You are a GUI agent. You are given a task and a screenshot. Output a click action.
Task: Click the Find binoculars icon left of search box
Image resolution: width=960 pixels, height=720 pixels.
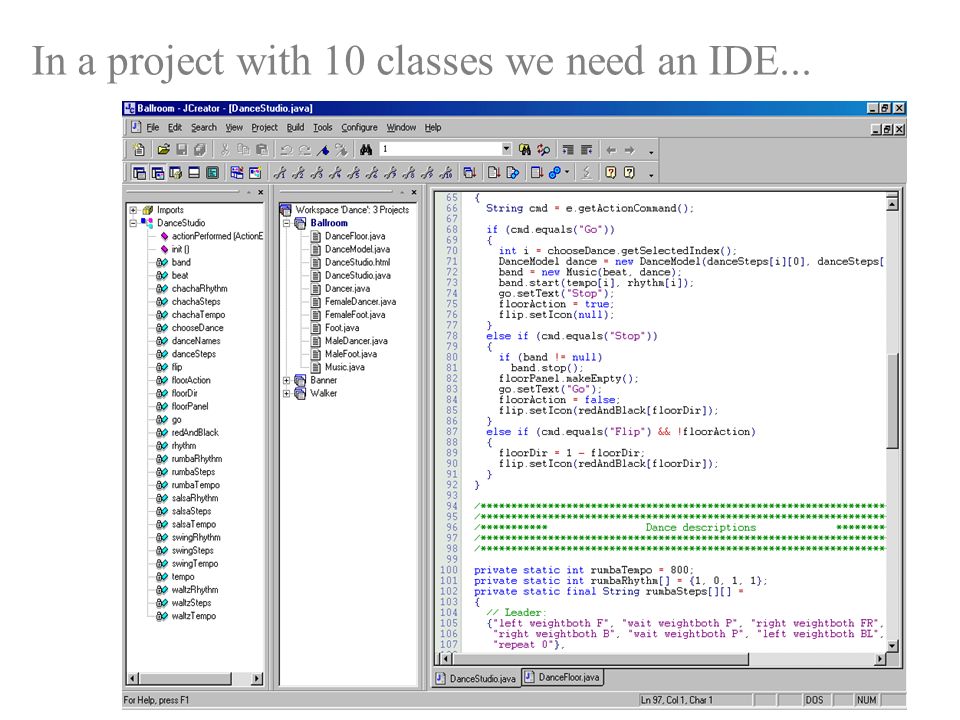click(x=366, y=149)
